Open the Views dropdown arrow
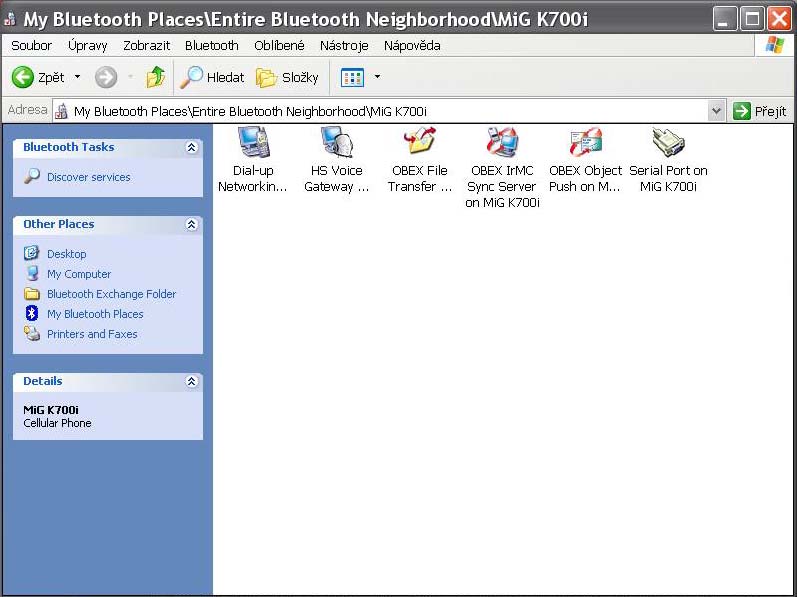This screenshot has width=797, height=597. (x=377, y=77)
